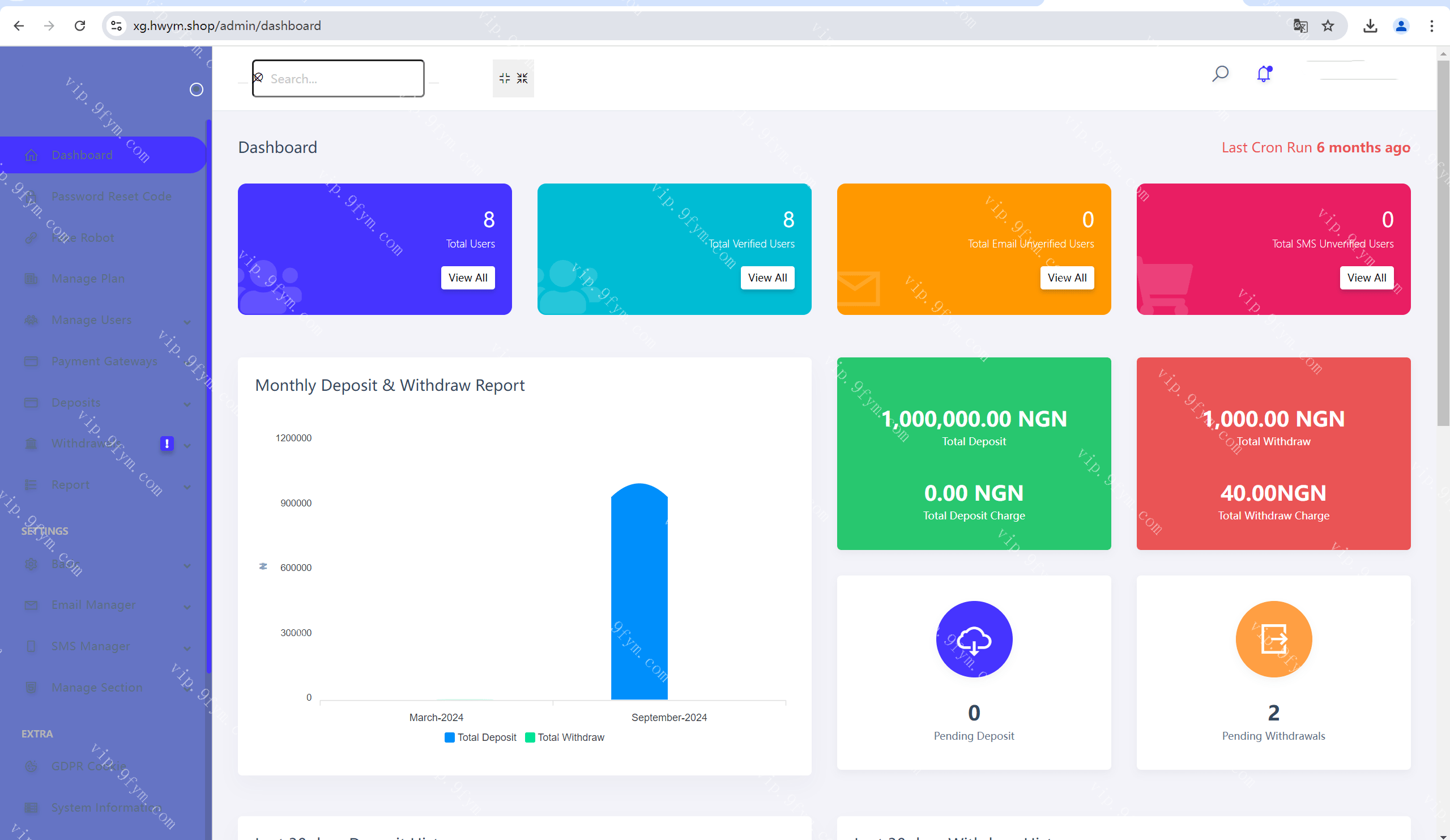Image resolution: width=1450 pixels, height=840 pixels.
Task: Click View All under Total Email Unverified Users
Action: (x=1066, y=278)
